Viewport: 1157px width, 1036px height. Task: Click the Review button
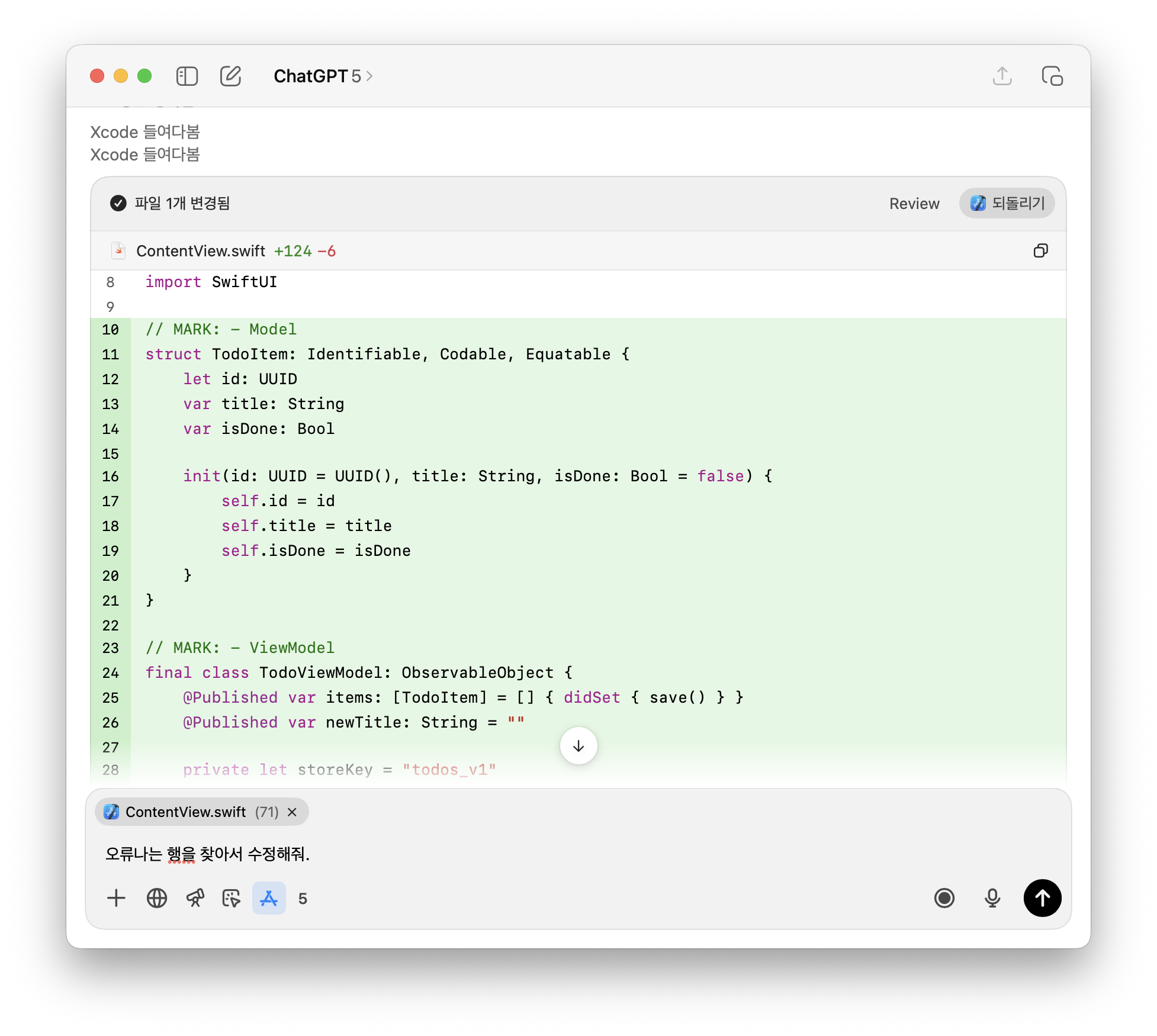[914, 204]
